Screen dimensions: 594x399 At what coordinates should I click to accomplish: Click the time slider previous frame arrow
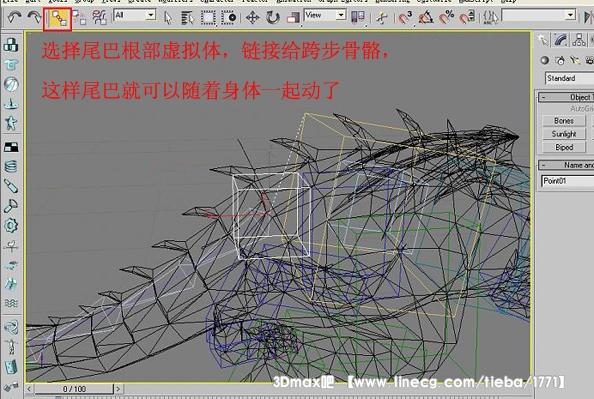pyautogui.click(x=30, y=389)
